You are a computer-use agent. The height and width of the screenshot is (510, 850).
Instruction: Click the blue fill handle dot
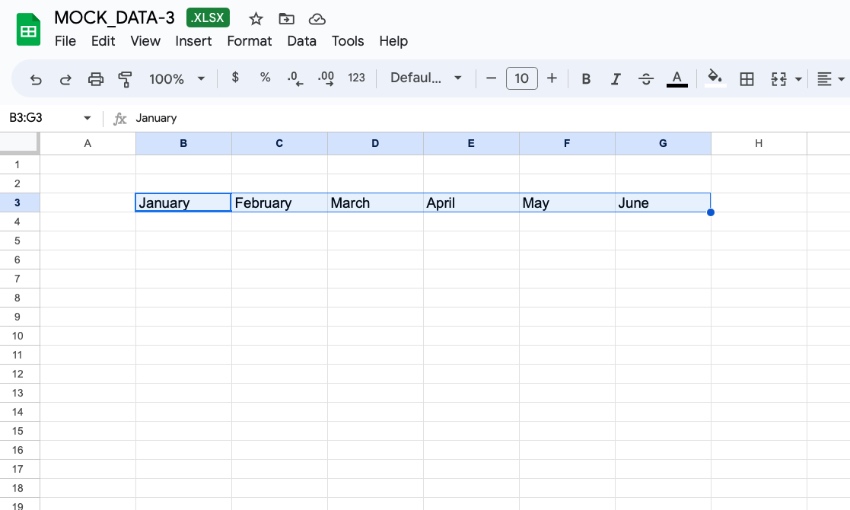[x=711, y=212]
